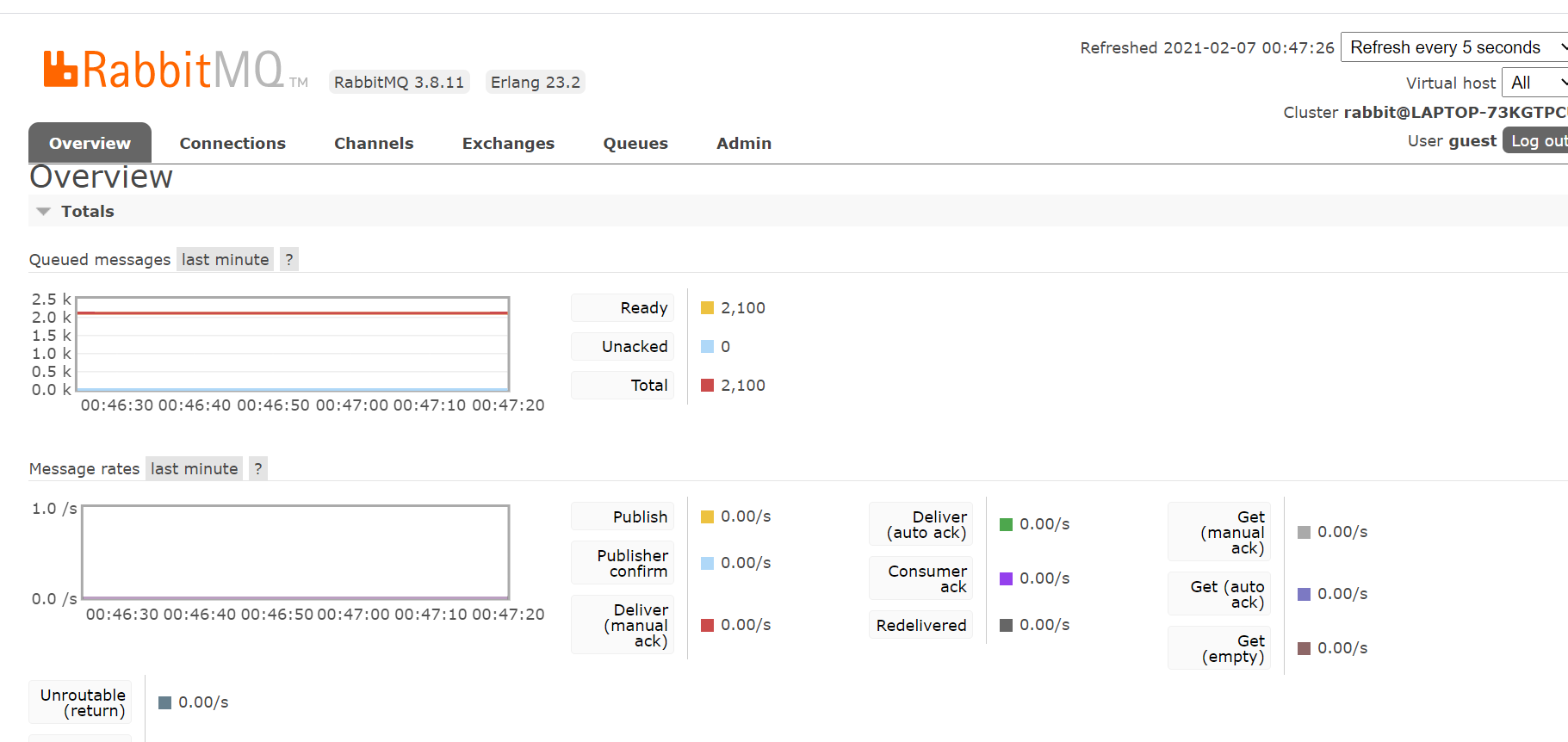Click the Deliver (auto ack) label

(x=921, y=524)
